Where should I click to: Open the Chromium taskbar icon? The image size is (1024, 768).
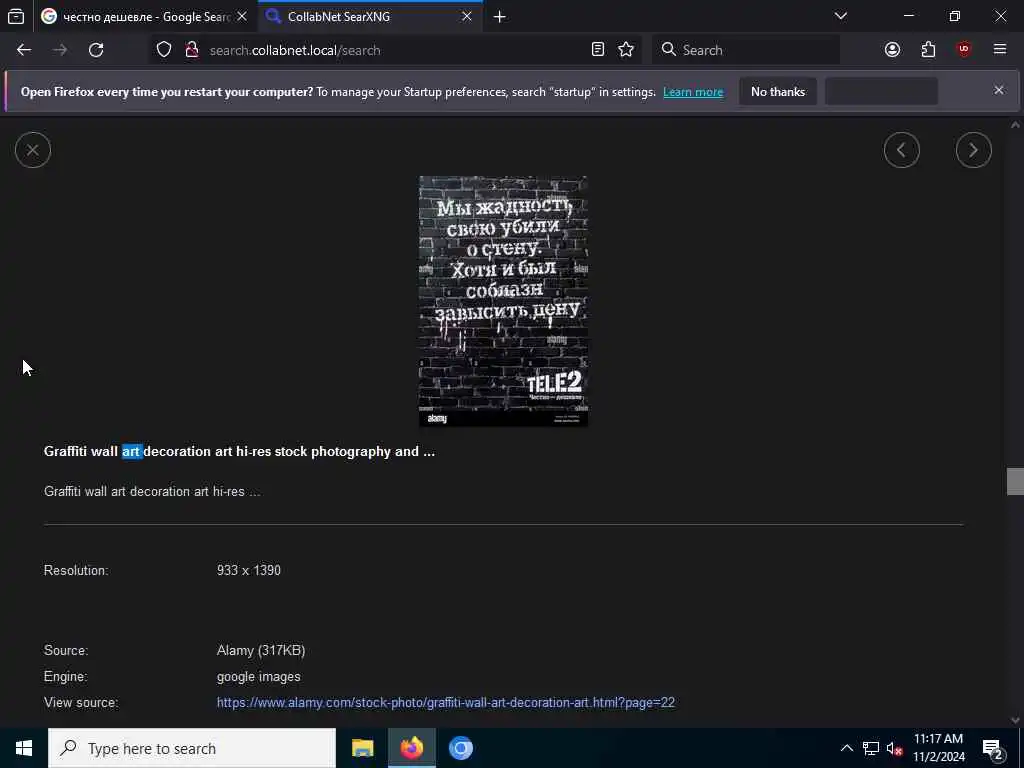[x=460, y=748]
